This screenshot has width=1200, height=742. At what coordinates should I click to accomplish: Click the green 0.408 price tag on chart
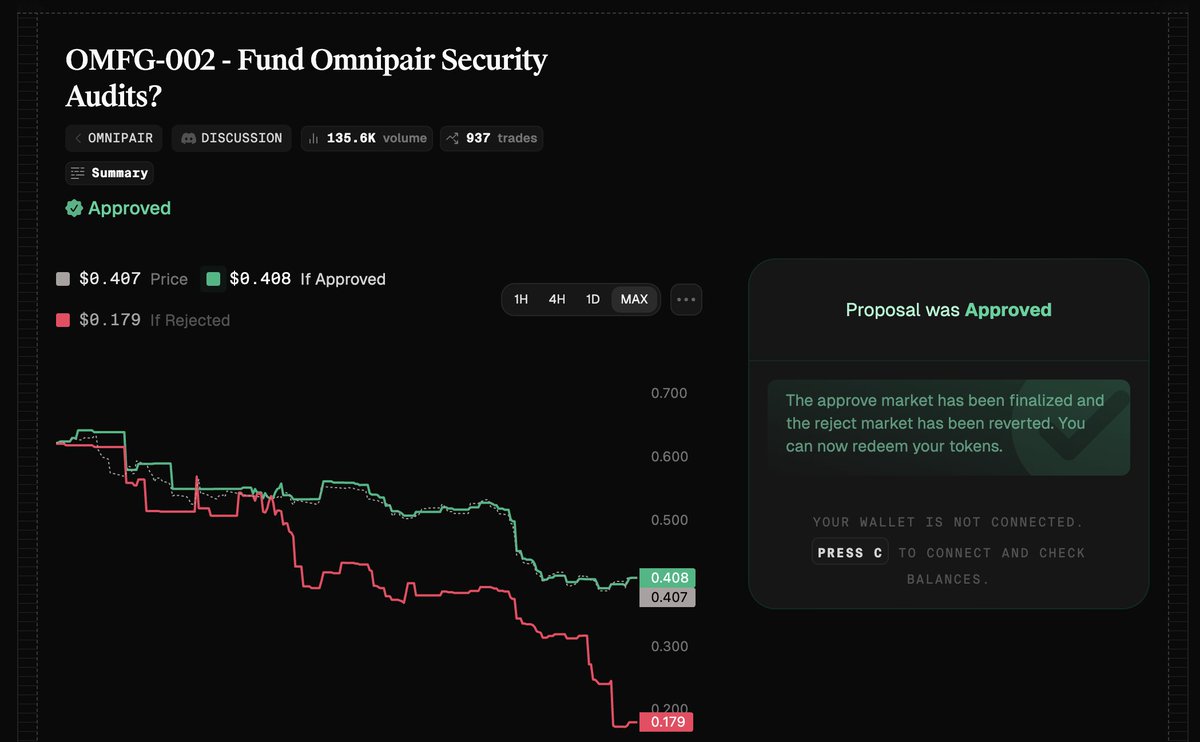pos(666,578)
